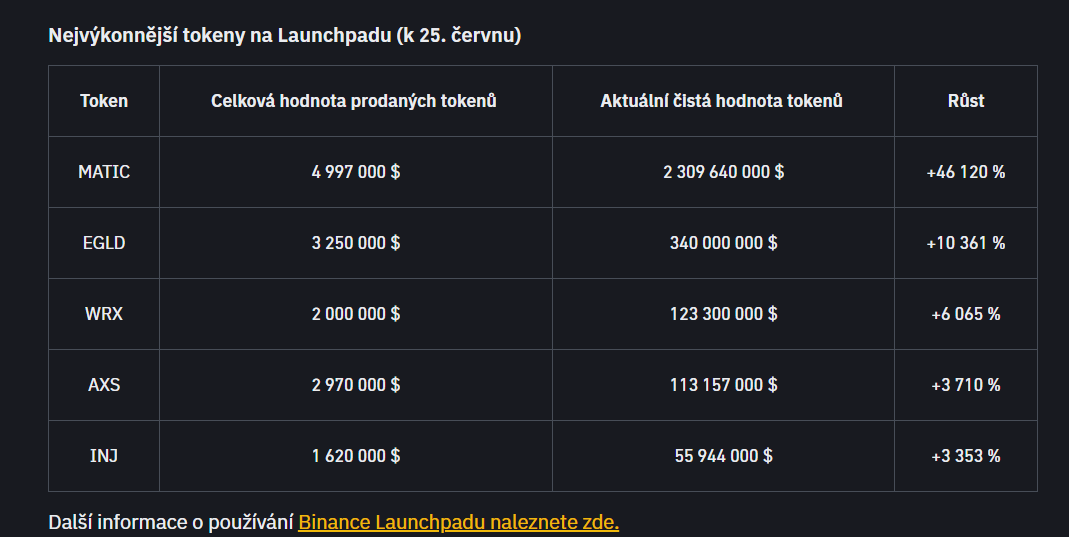Screen dimensions: 1069x537
Task: Click MATIC growth +46 120 %
Action: [966, 172]
